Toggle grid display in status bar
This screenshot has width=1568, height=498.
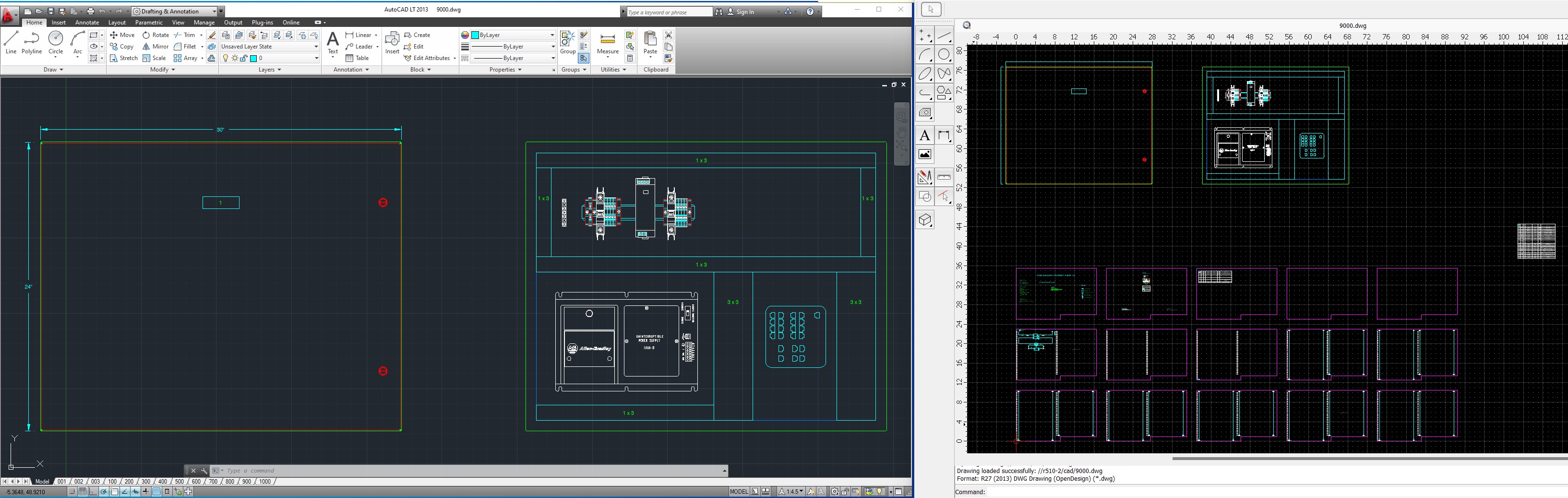click(82, 492)
